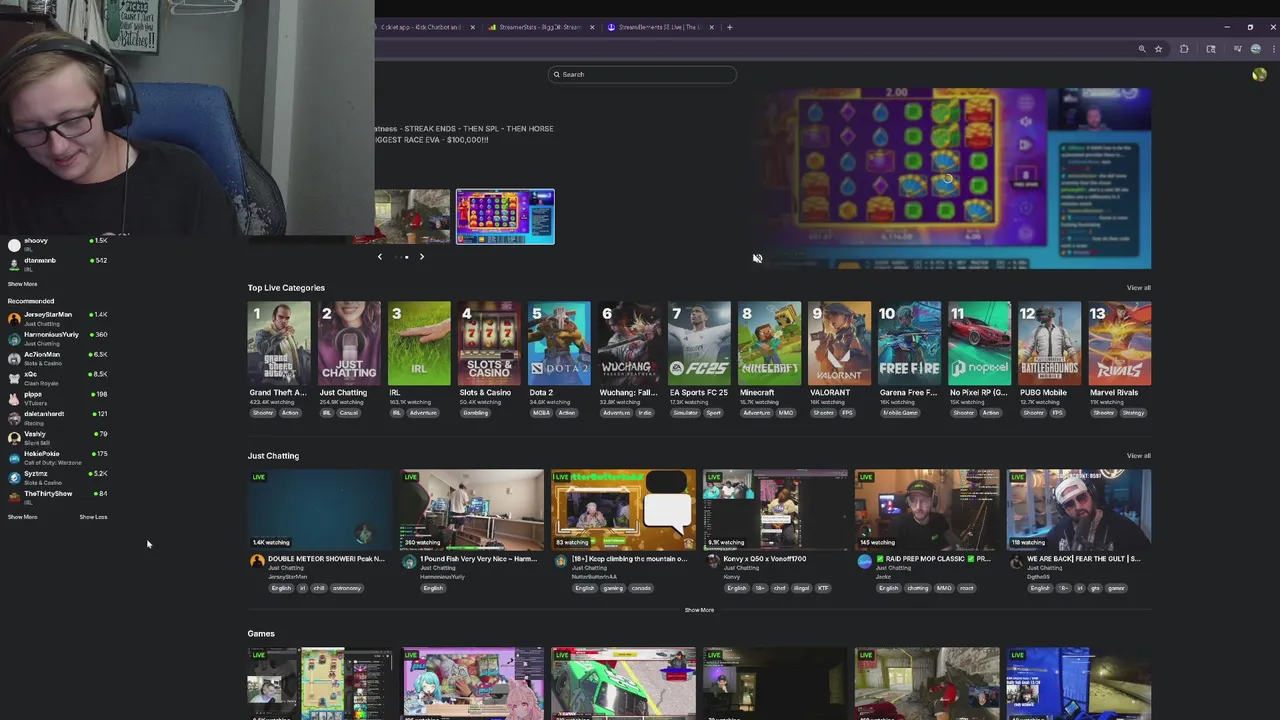Image resolution: width=1280 pixels, height=720 pixels.
Task: Click Konvy streamer avatar under stream card
Action: coord(712,562)
